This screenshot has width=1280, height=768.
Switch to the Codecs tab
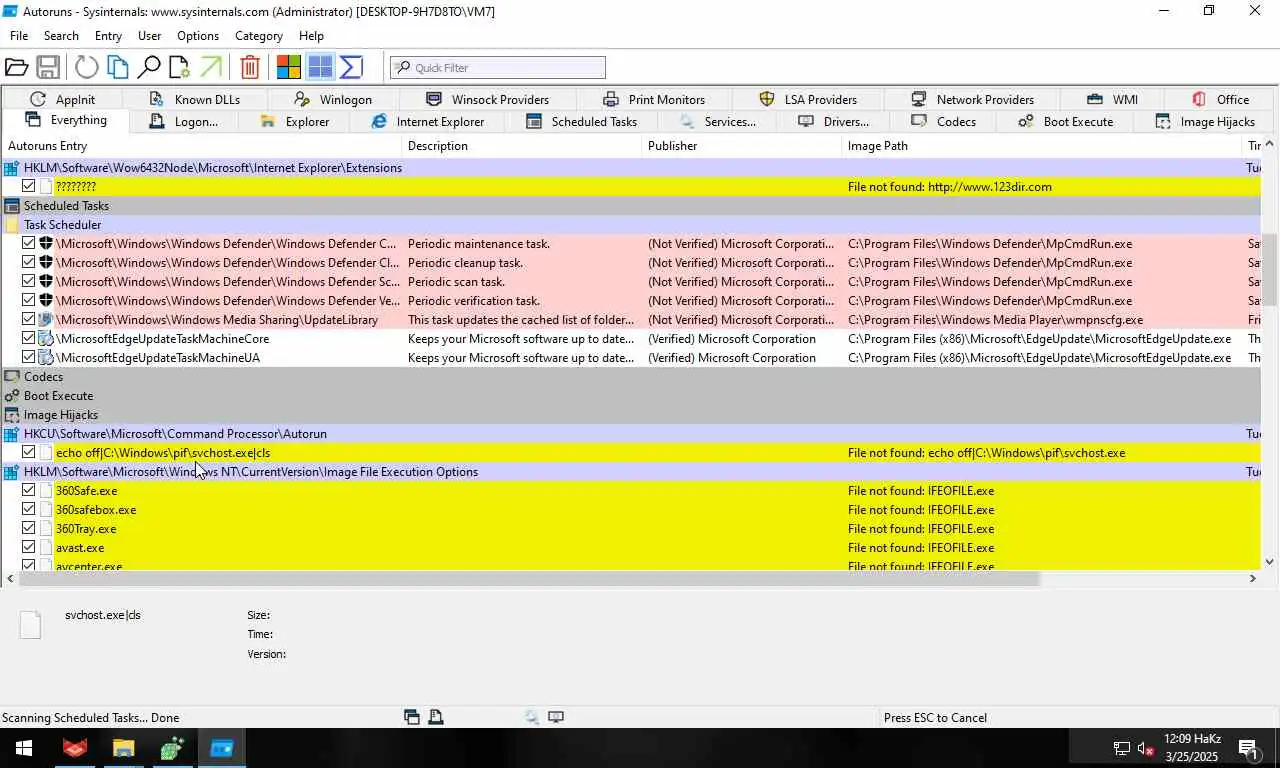[943, 121]
